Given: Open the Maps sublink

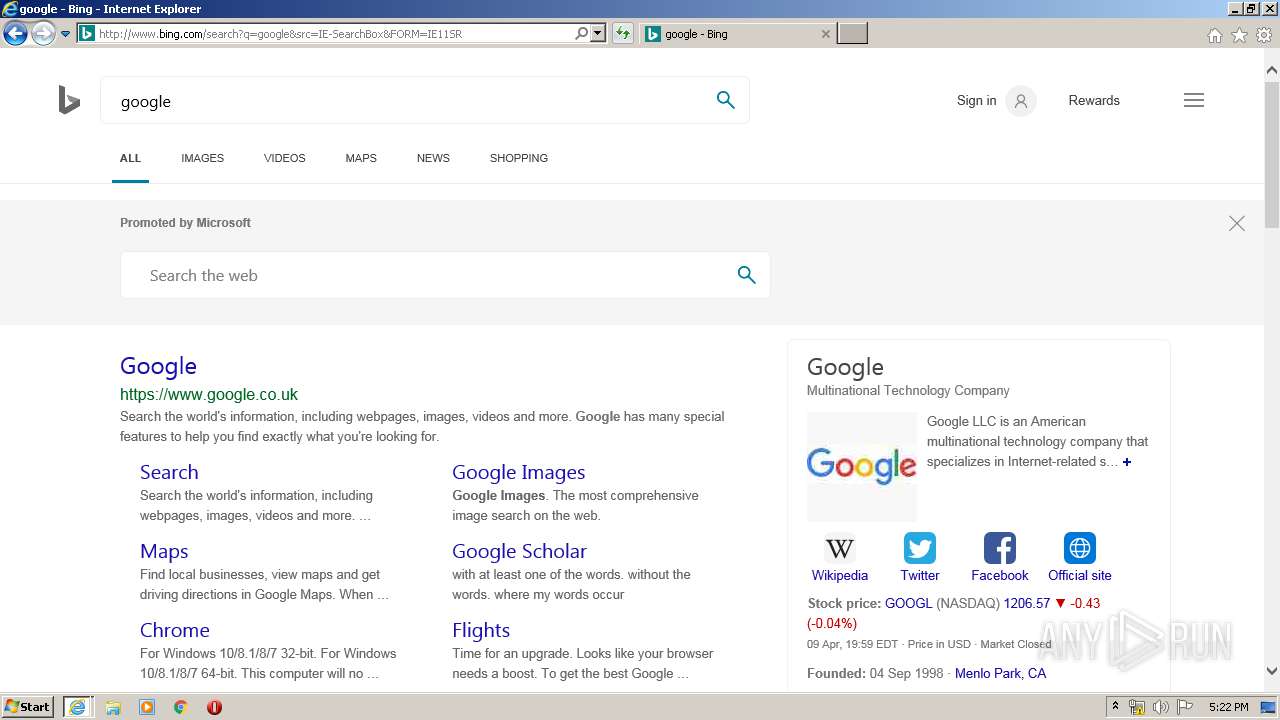Looking at the screenshot, I should [x=164, y=551].
